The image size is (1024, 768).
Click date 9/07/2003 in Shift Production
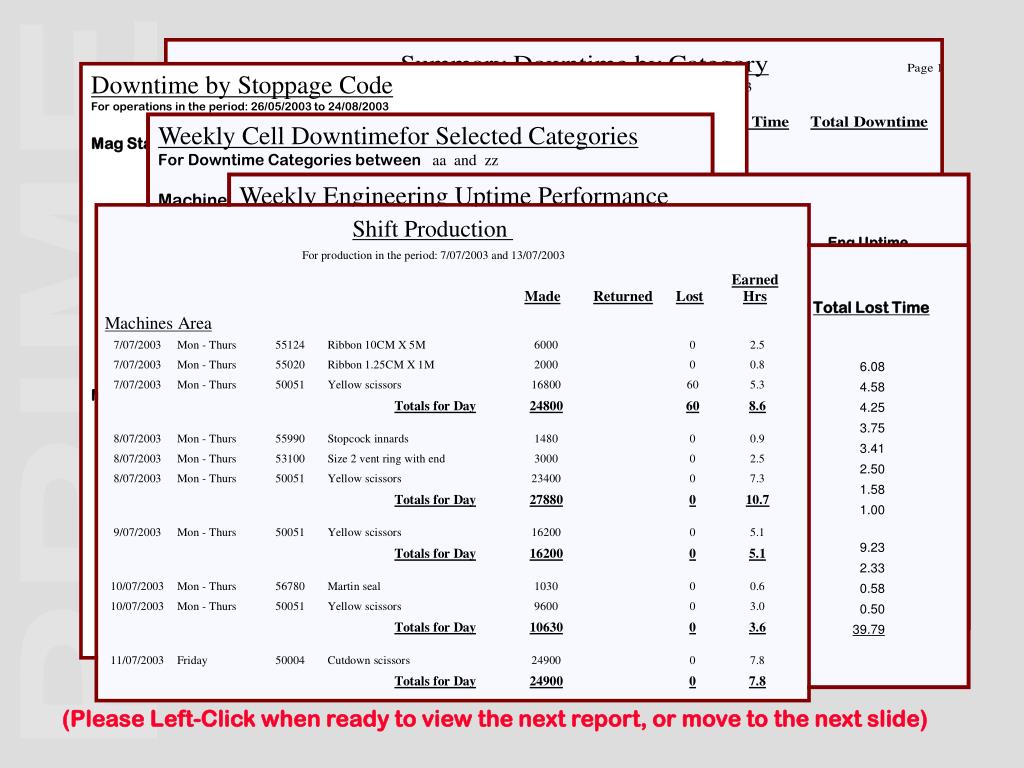point(137,532)
